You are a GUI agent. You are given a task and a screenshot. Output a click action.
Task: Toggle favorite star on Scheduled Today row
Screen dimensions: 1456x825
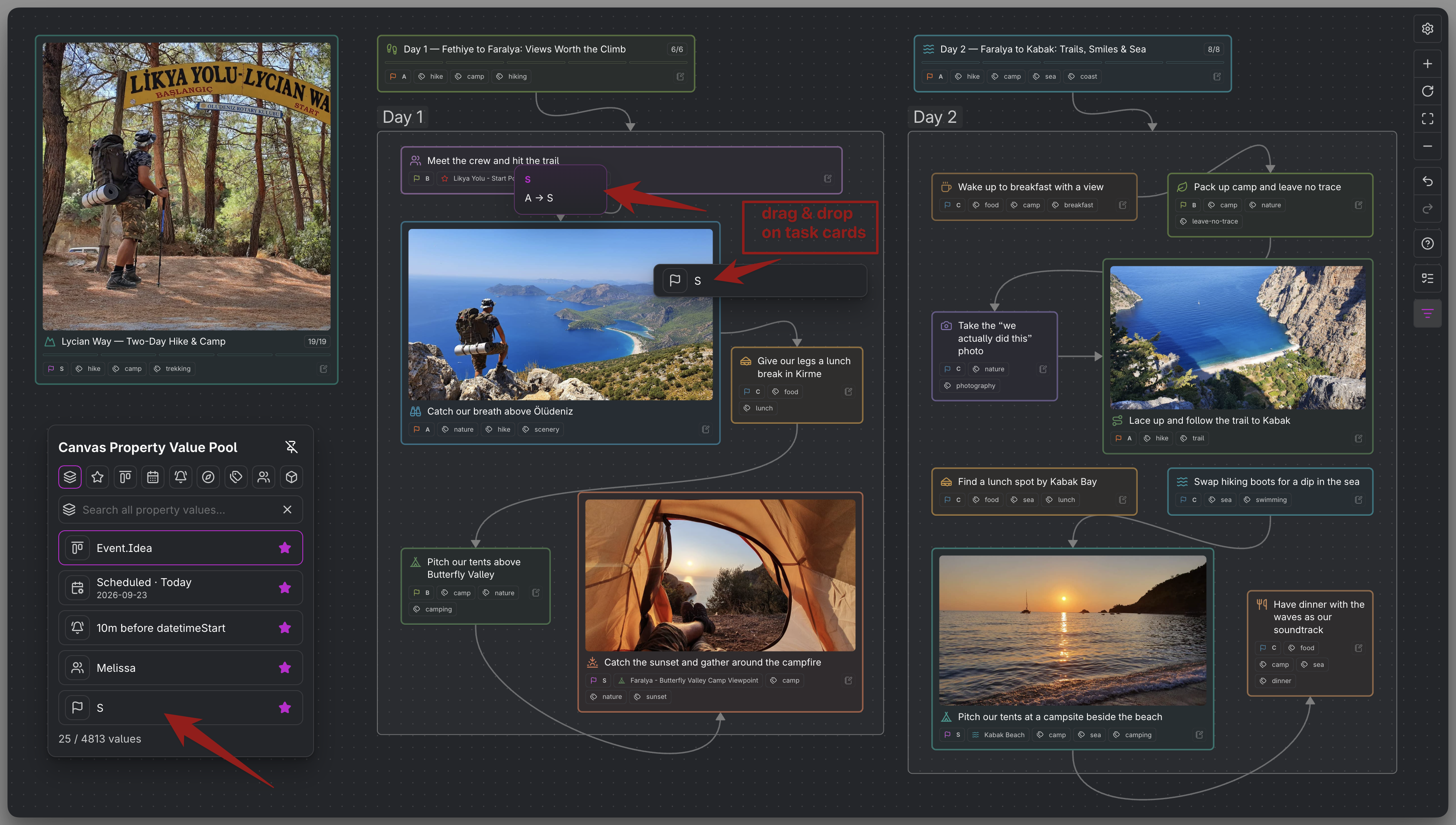285,588
